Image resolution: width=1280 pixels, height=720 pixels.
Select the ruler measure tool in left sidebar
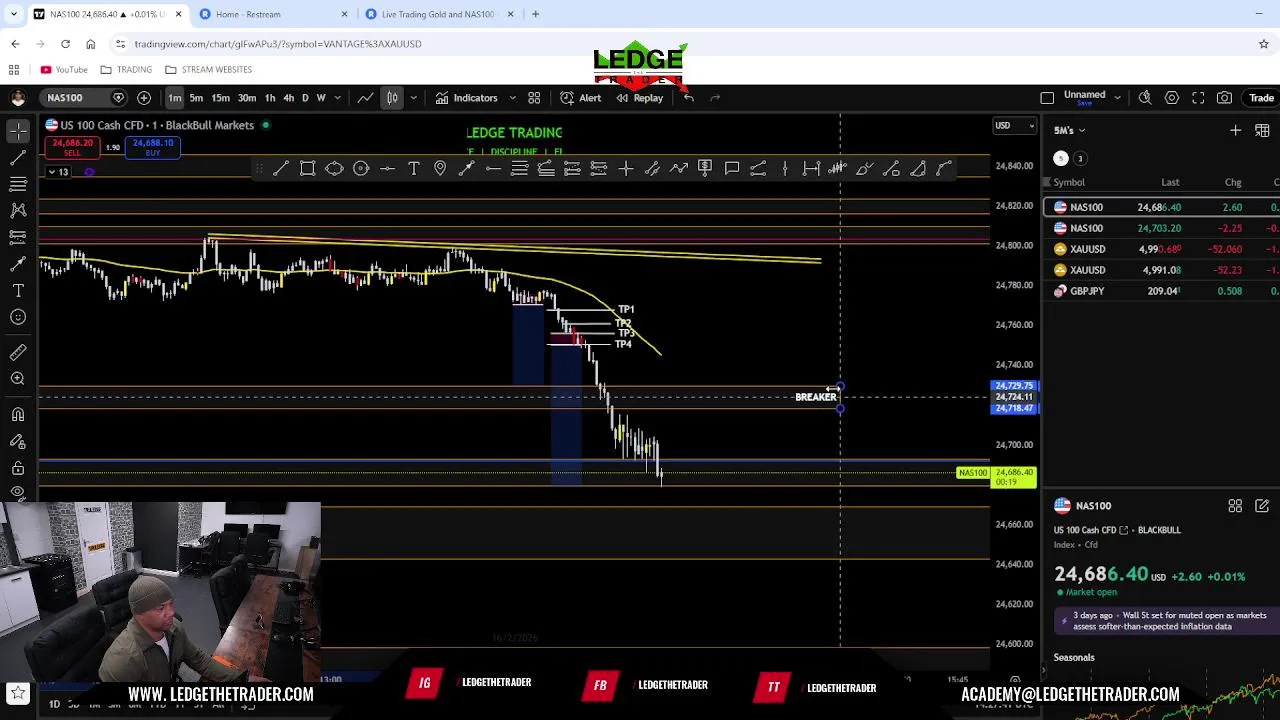click(x=18, y=352)
